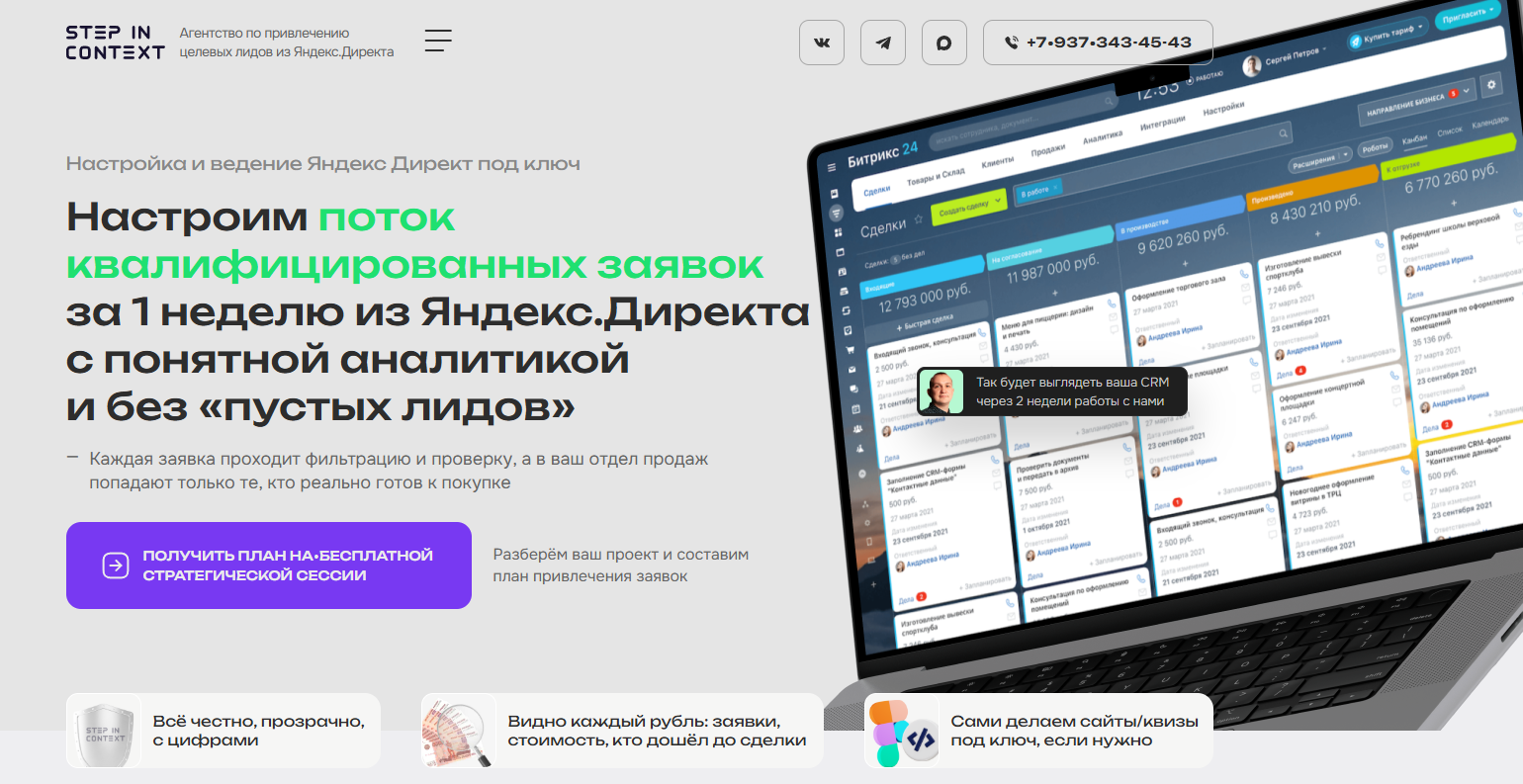This screenshot has width=1523, height=784.
Task: Click the heading line и без «пустых лидов»
Action: (320, 406)
